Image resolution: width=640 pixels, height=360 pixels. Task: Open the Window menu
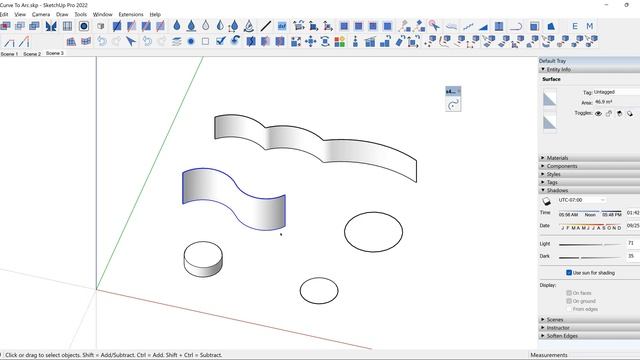pyautogui.click(x=102, y=14)
